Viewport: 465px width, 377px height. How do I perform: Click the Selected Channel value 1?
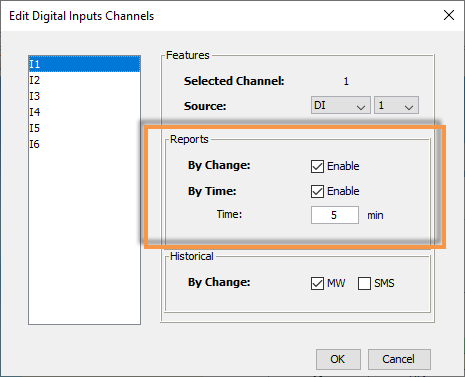(346, 81)
